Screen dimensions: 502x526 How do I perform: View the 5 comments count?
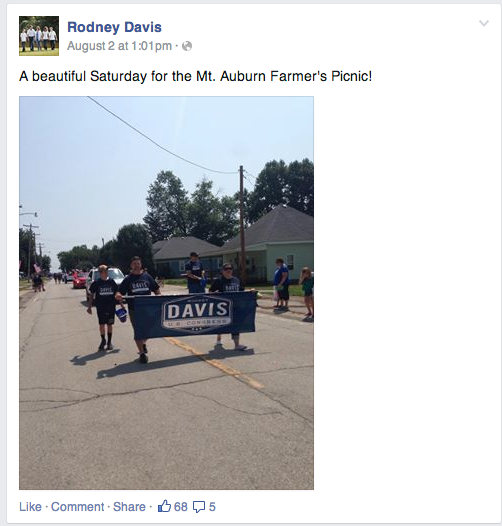212,507
